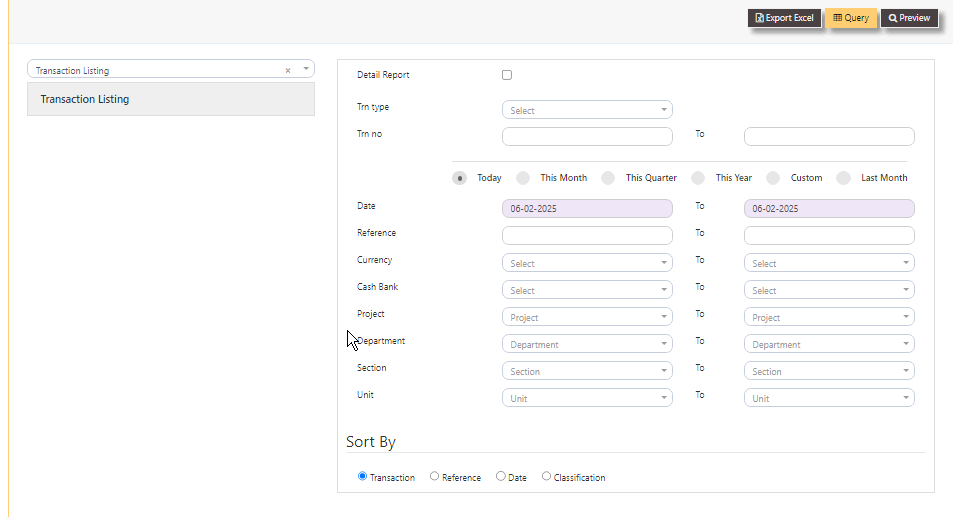Open the report Preview

909,18
